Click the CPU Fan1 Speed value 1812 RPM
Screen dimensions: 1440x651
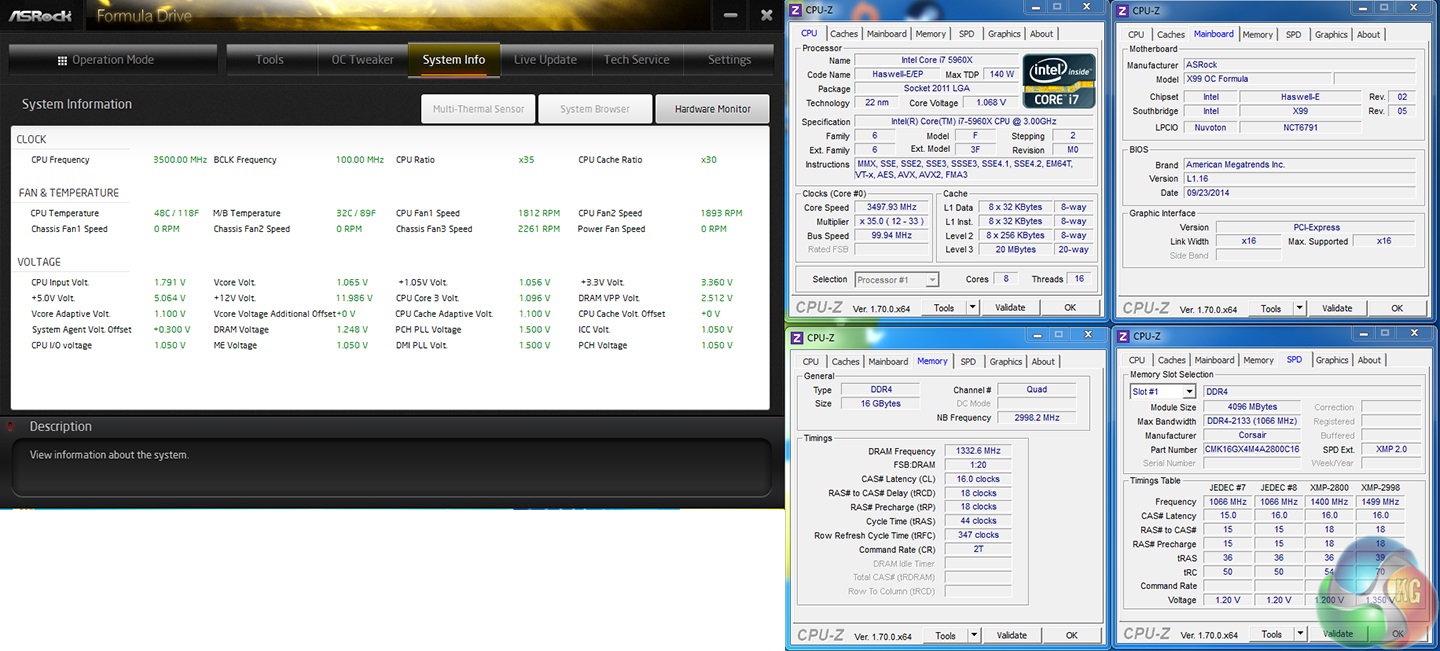[x=539, y=213]
